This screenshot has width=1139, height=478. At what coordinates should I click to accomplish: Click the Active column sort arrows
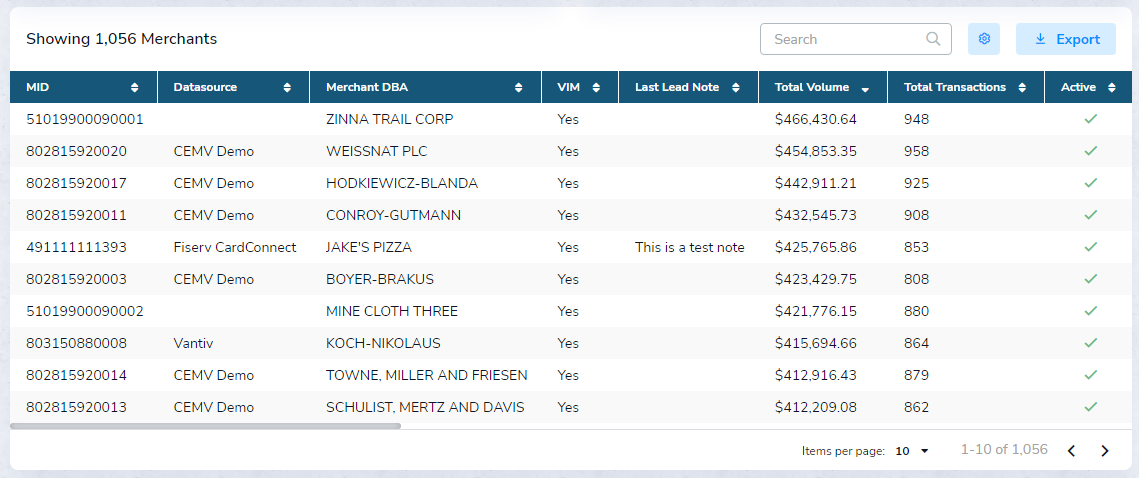1112,88
